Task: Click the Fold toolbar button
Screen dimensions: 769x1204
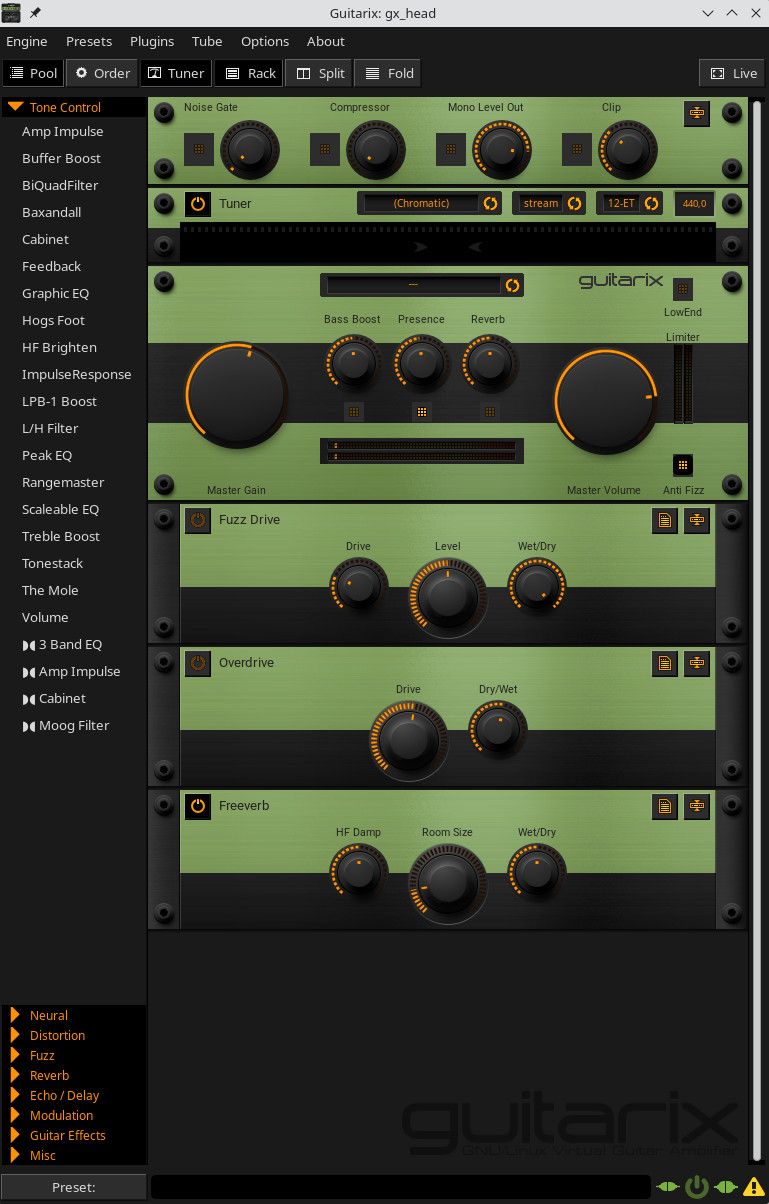Action: tap(388, 73)
